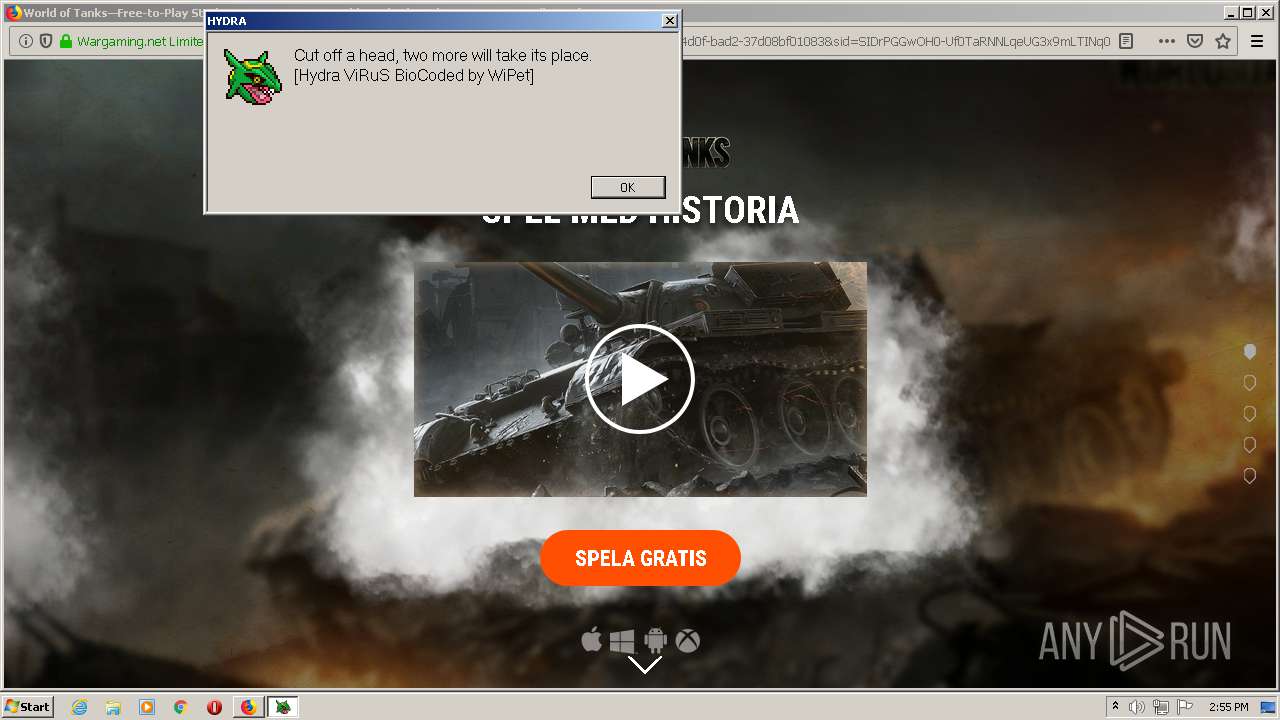Maximize the Firefox window
The image size is (1280, 720).
pos(1248,13)
